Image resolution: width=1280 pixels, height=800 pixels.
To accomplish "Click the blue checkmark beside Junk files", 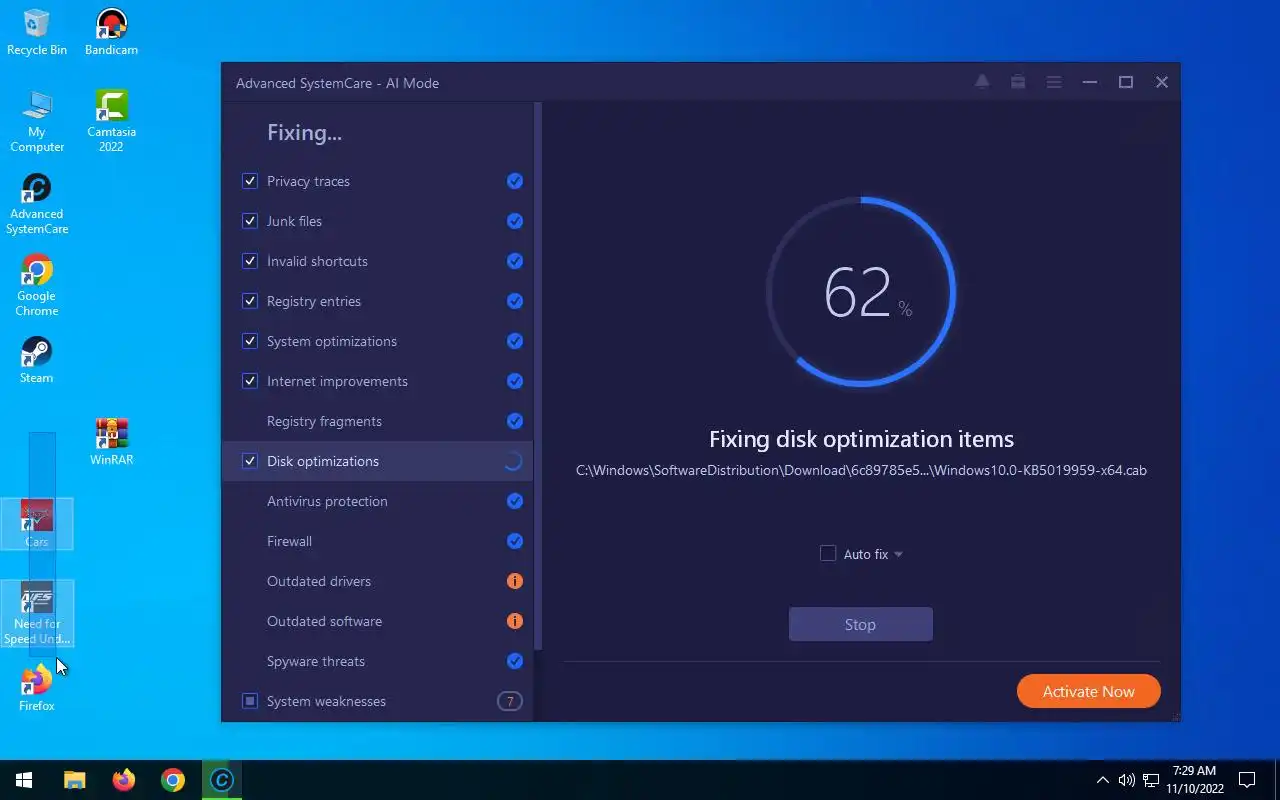I will coord(515,221).
